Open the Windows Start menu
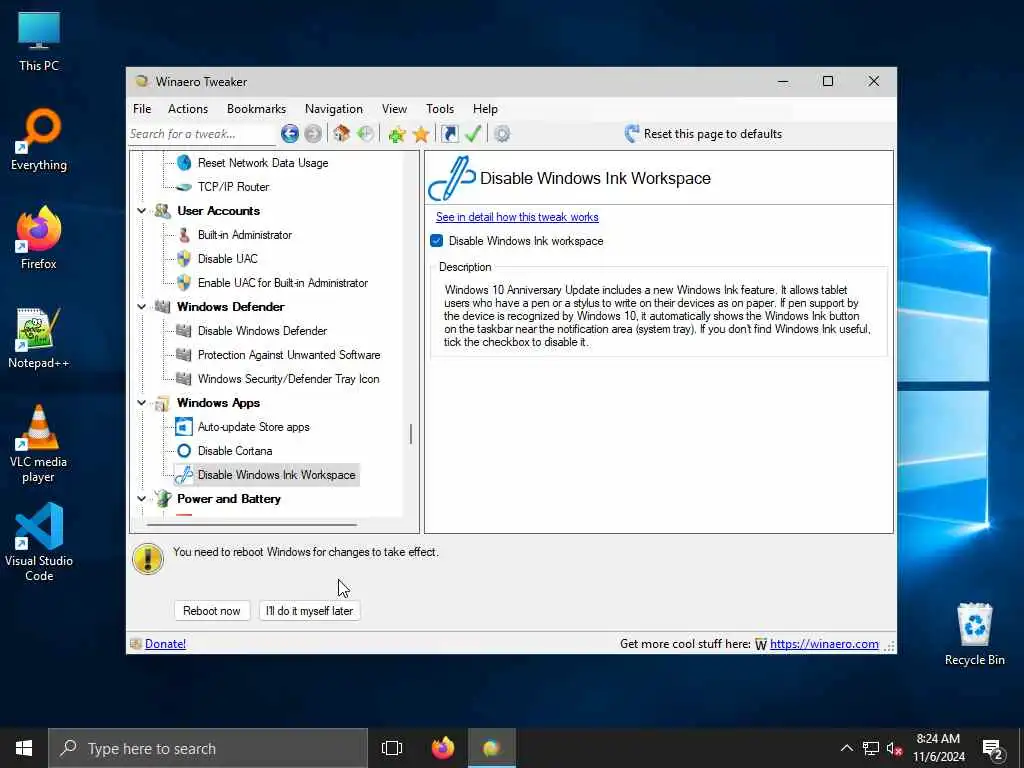 click(x=24, y=748)
